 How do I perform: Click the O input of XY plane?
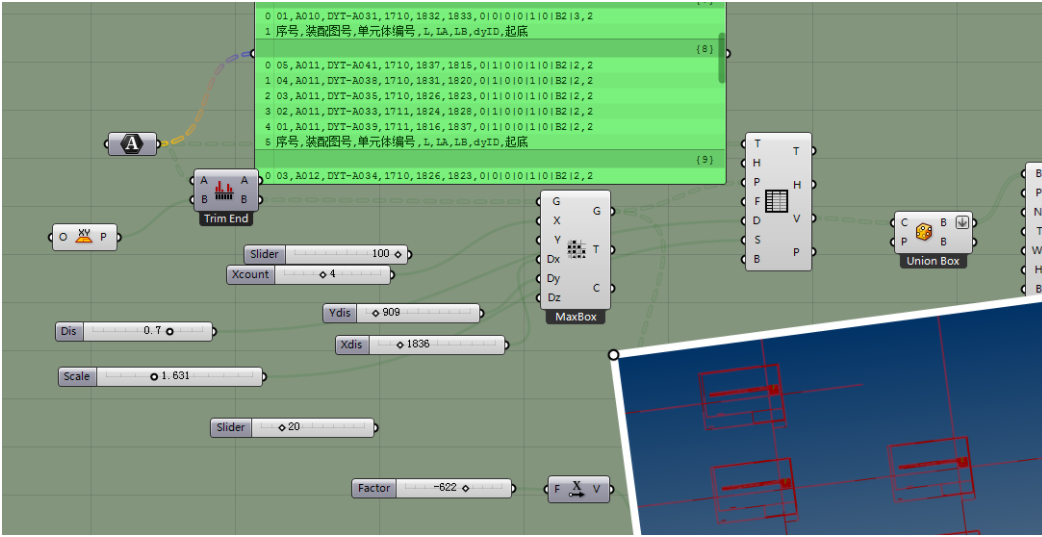(x=63, y=237)
